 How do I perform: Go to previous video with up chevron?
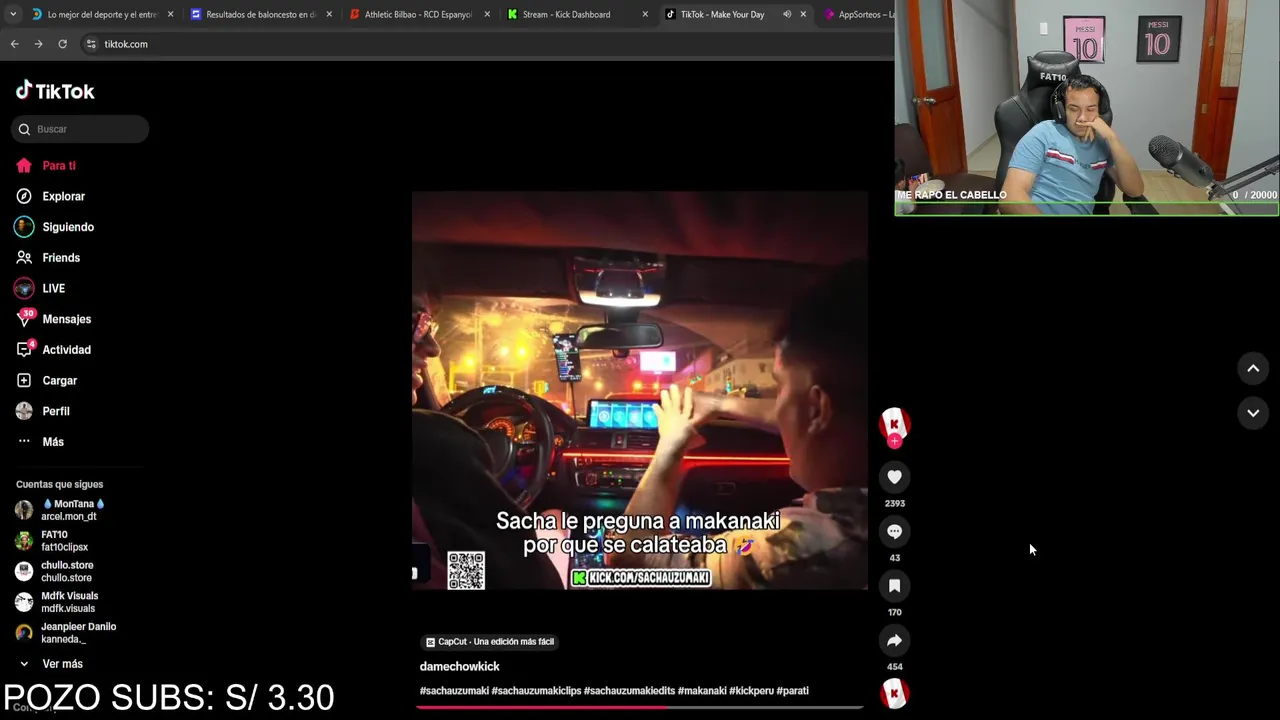1253,368
